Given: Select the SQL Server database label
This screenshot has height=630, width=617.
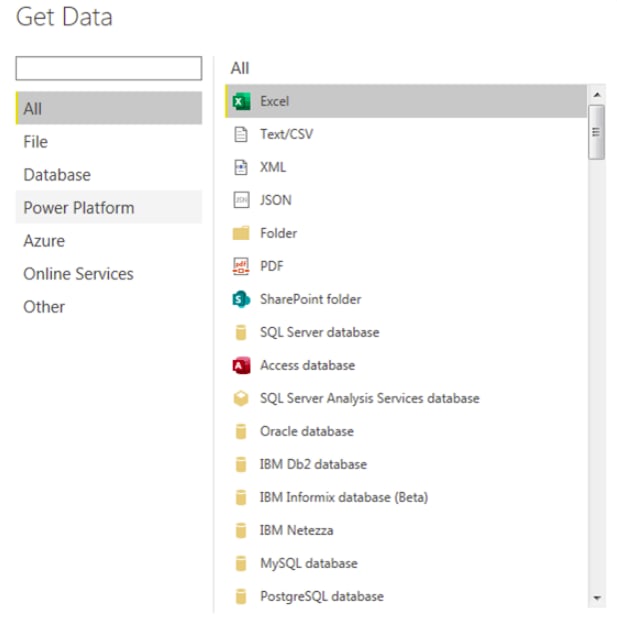Looking at the screenshot, I should (x=320, y=332).
